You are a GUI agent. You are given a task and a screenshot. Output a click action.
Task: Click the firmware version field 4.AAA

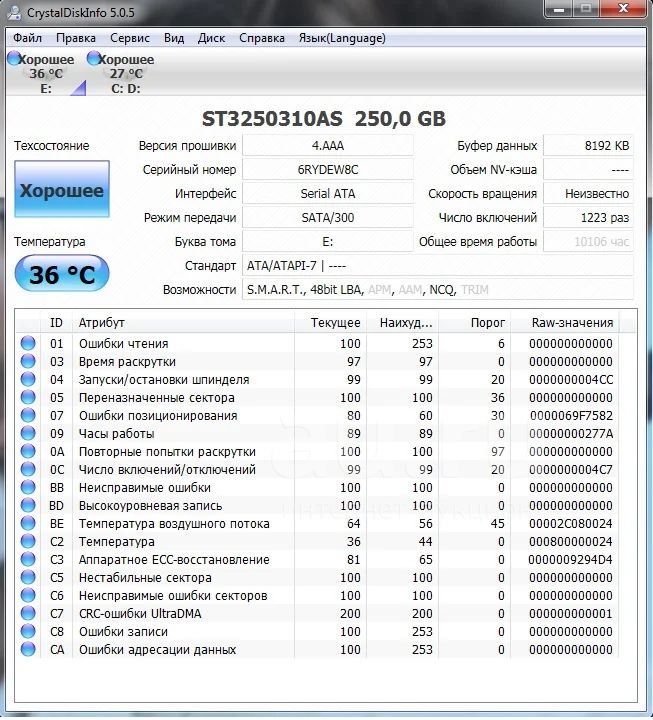pyautogui.click(x=328, y=146)
